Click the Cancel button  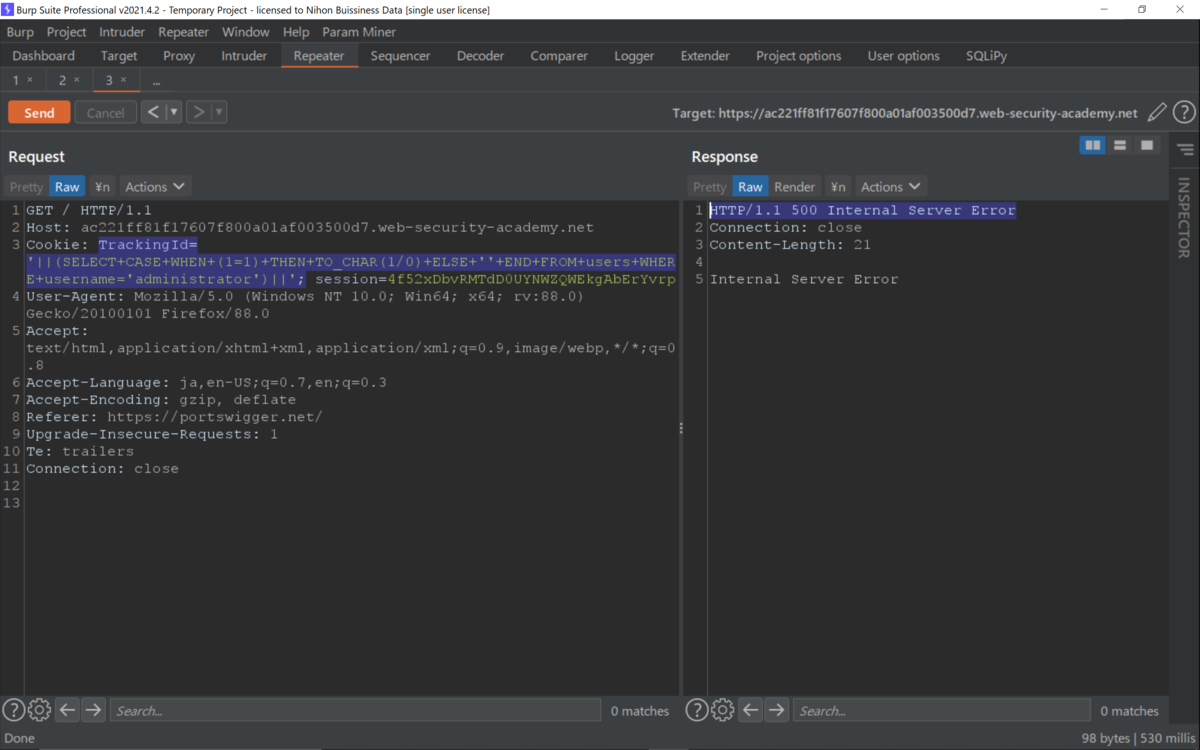click(105, 113)
